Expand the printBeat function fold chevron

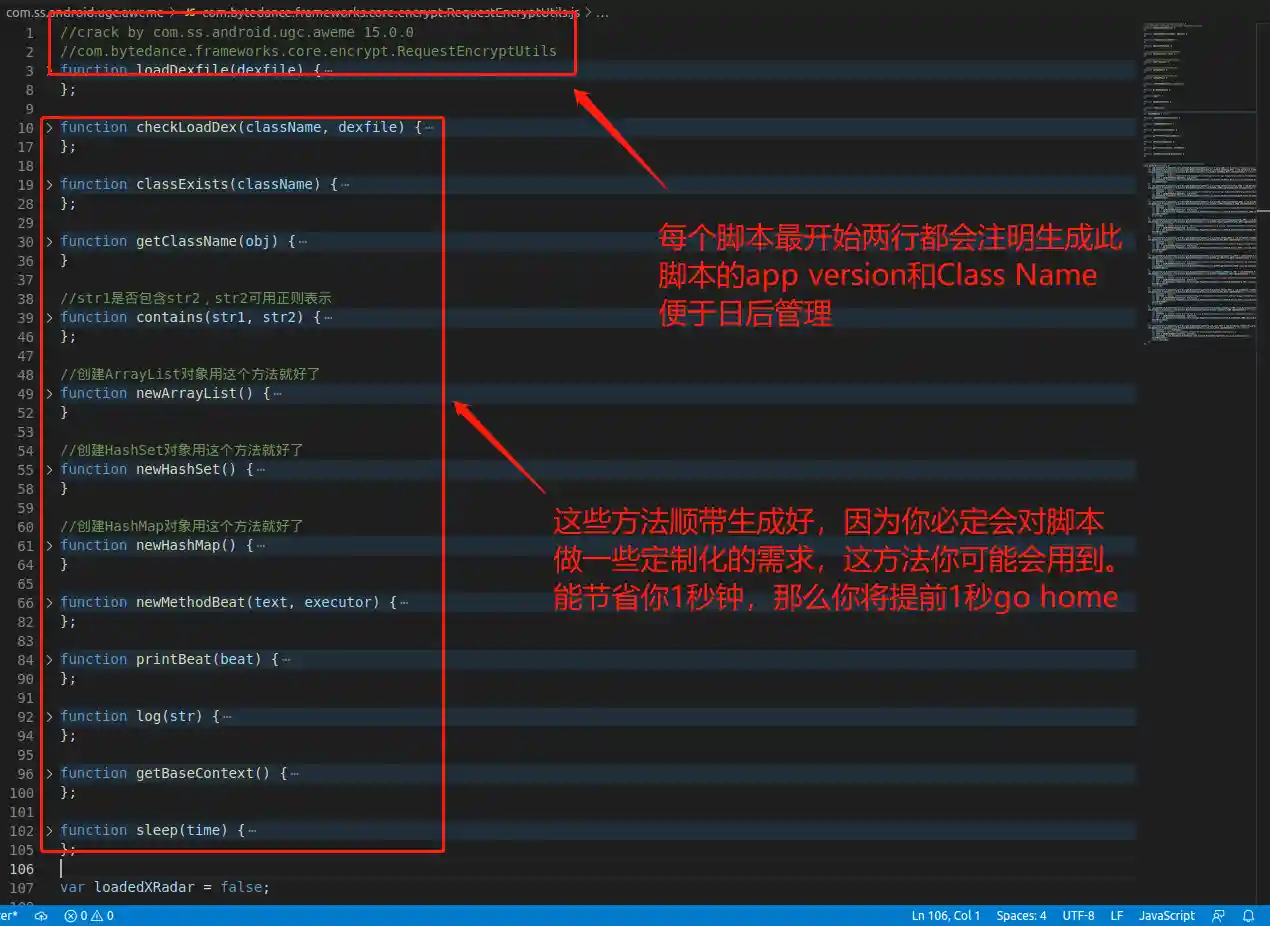tap(49, 660)
